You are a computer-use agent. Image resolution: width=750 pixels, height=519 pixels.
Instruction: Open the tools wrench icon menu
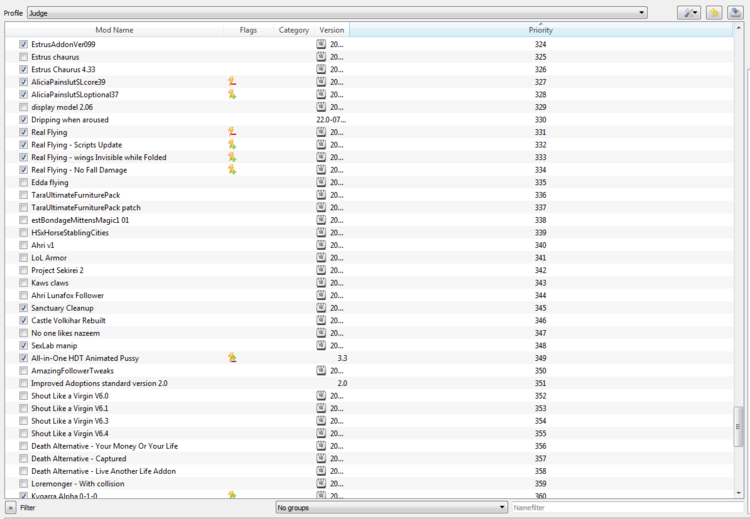click(689, 13)
